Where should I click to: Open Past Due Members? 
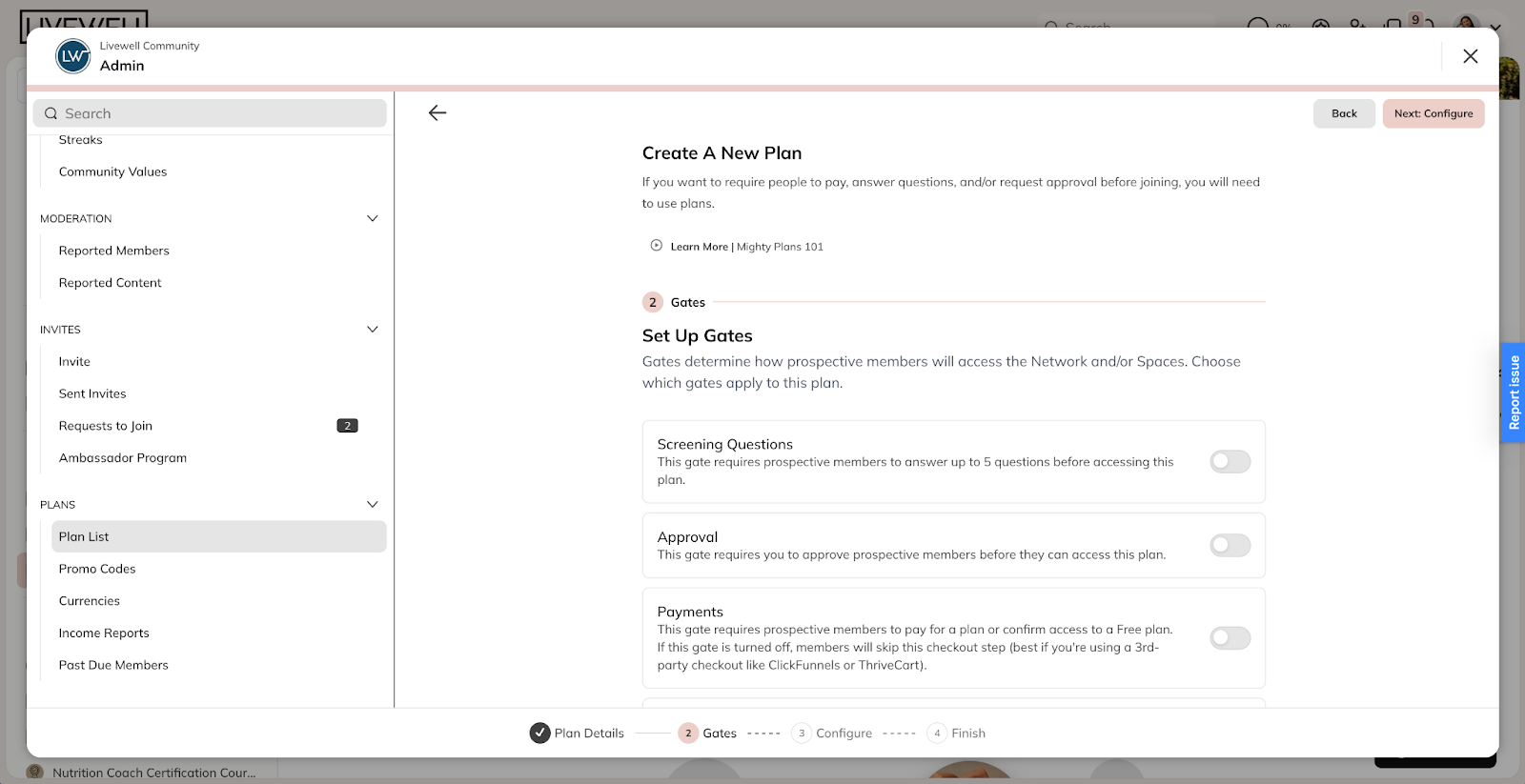113,665
